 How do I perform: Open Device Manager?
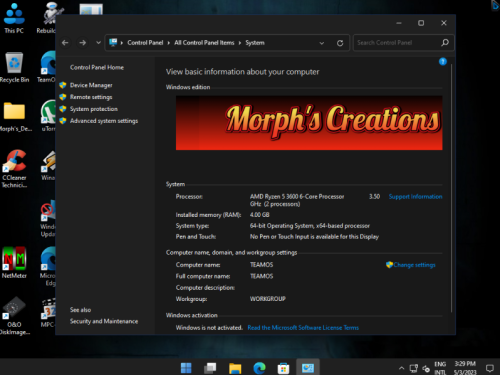pos(91,85)
